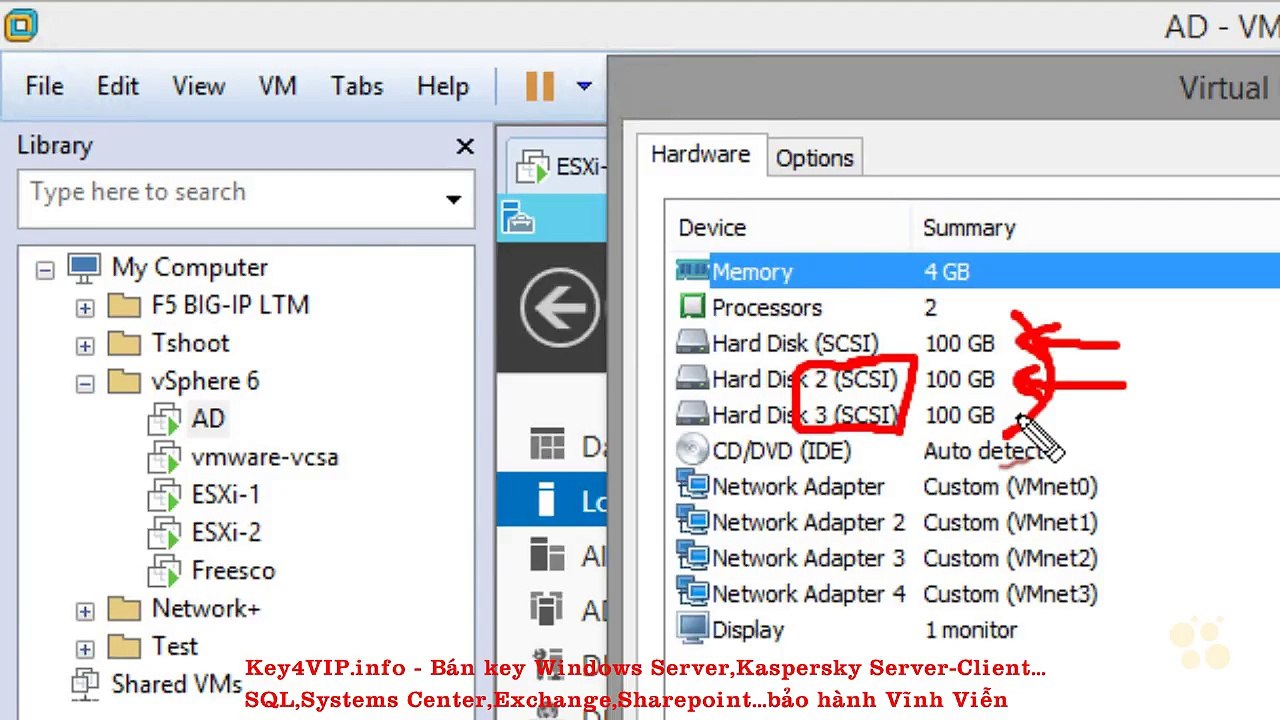Click the Memory summary value 4 GB

[x=947, y=271]
